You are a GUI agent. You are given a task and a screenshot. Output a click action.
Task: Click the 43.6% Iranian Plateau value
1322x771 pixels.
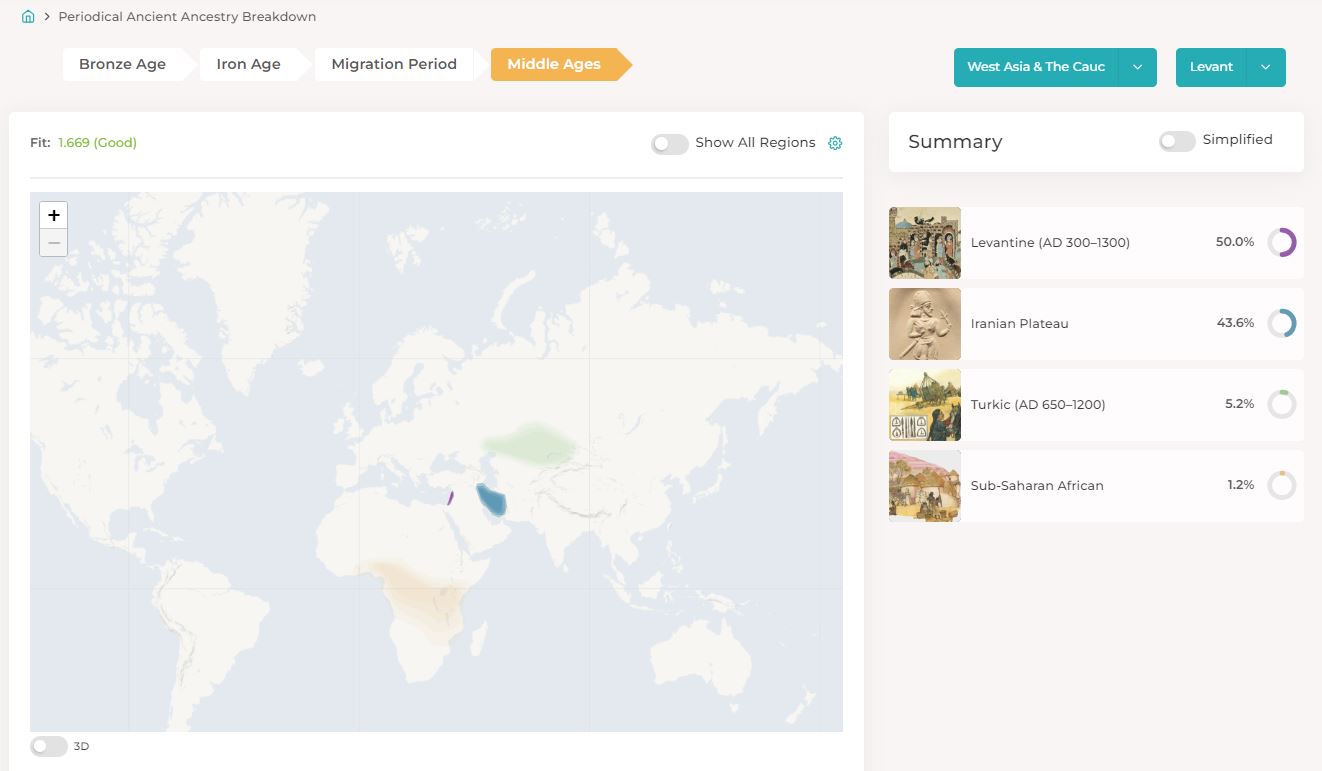(x=1235, y=323)
